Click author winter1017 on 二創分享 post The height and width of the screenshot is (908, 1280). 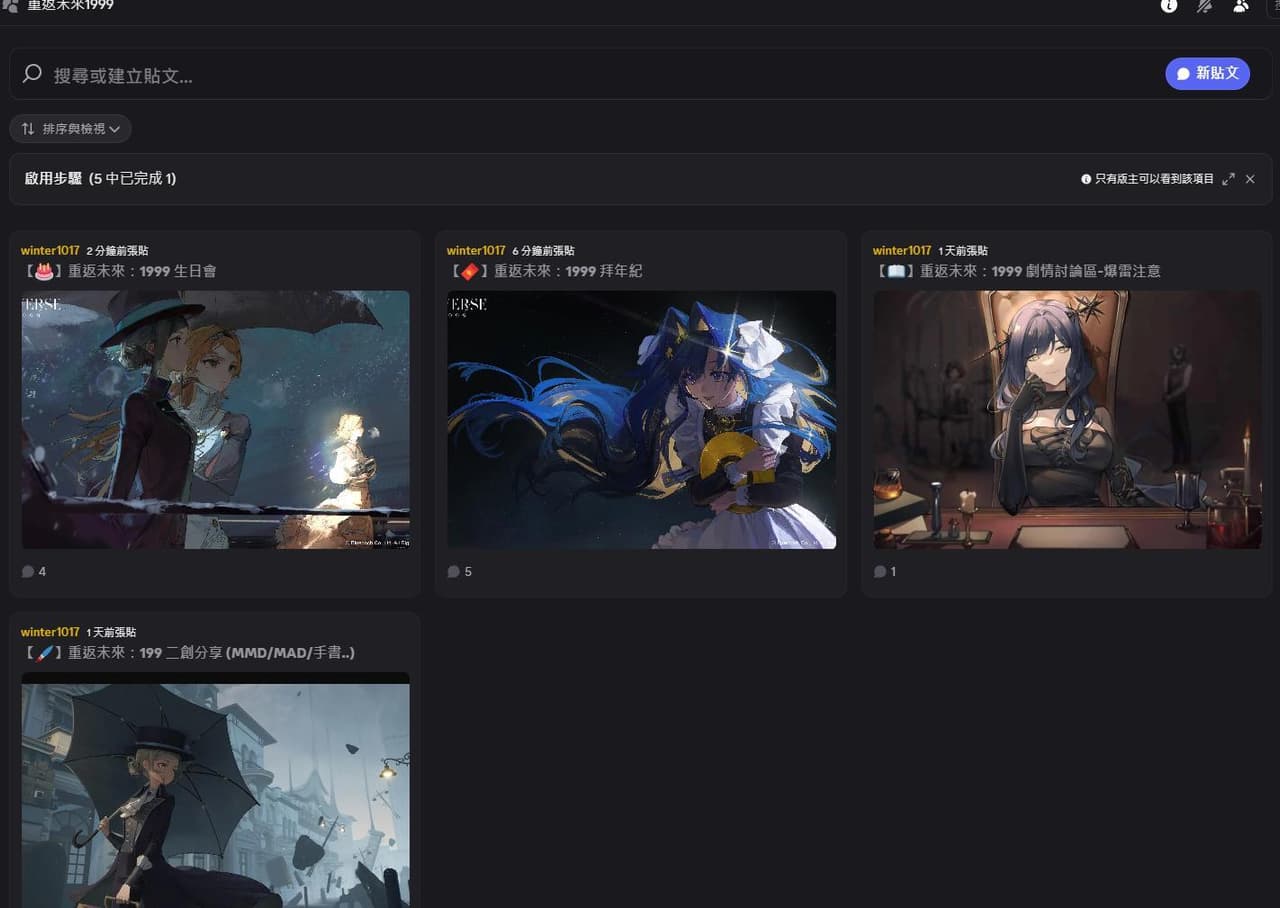click(x=50, y=632)
